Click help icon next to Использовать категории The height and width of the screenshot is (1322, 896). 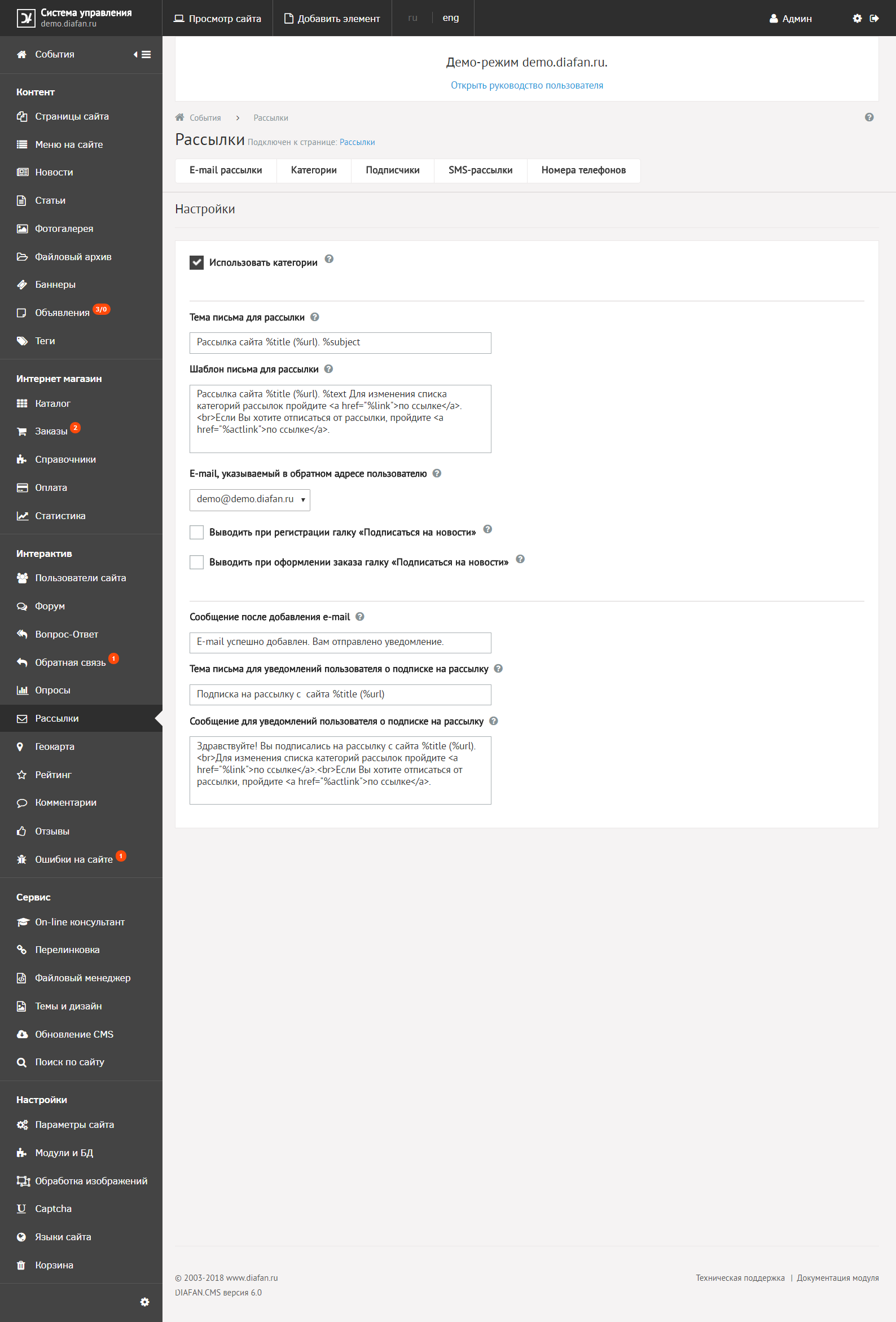pyautogui.click(x=329, y=259)
